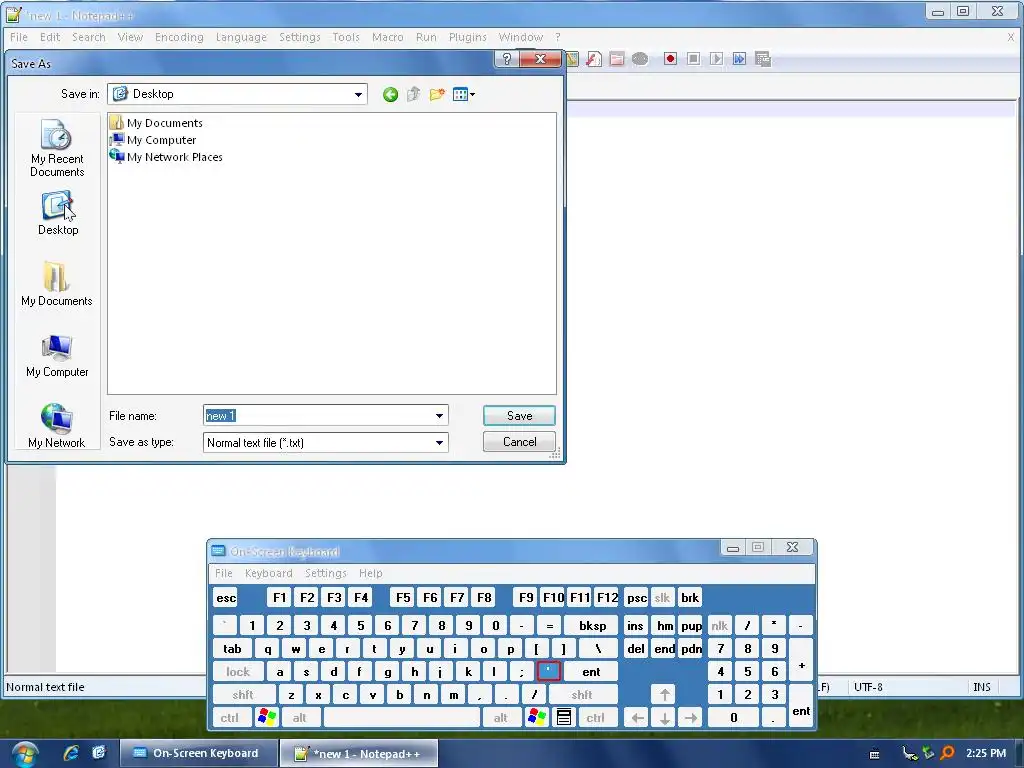The image size is (1024, 768).
Task: Open On-Screen Keyboard Keyboard menu
Action: tap(268, 573)
